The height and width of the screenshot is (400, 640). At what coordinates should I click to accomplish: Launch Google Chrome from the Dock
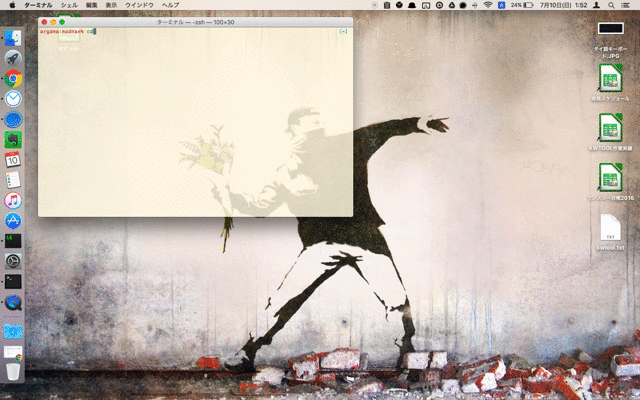tap(13, 78)
